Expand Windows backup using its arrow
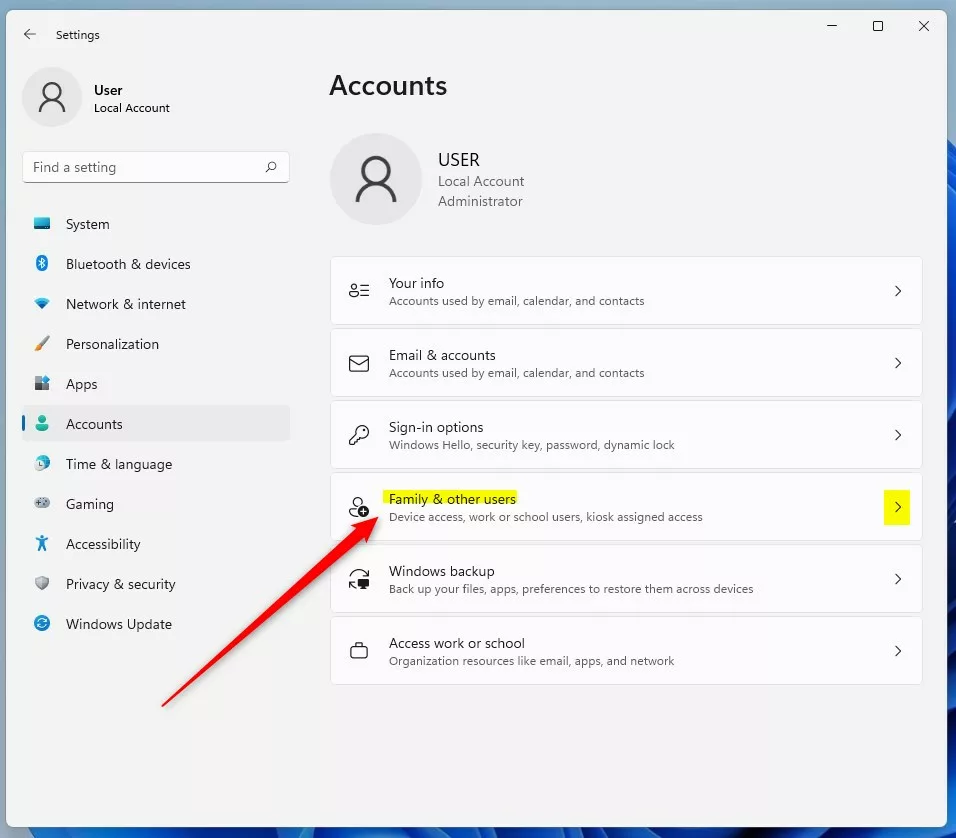This screenshot has width=956, height=838. [897, 579]
